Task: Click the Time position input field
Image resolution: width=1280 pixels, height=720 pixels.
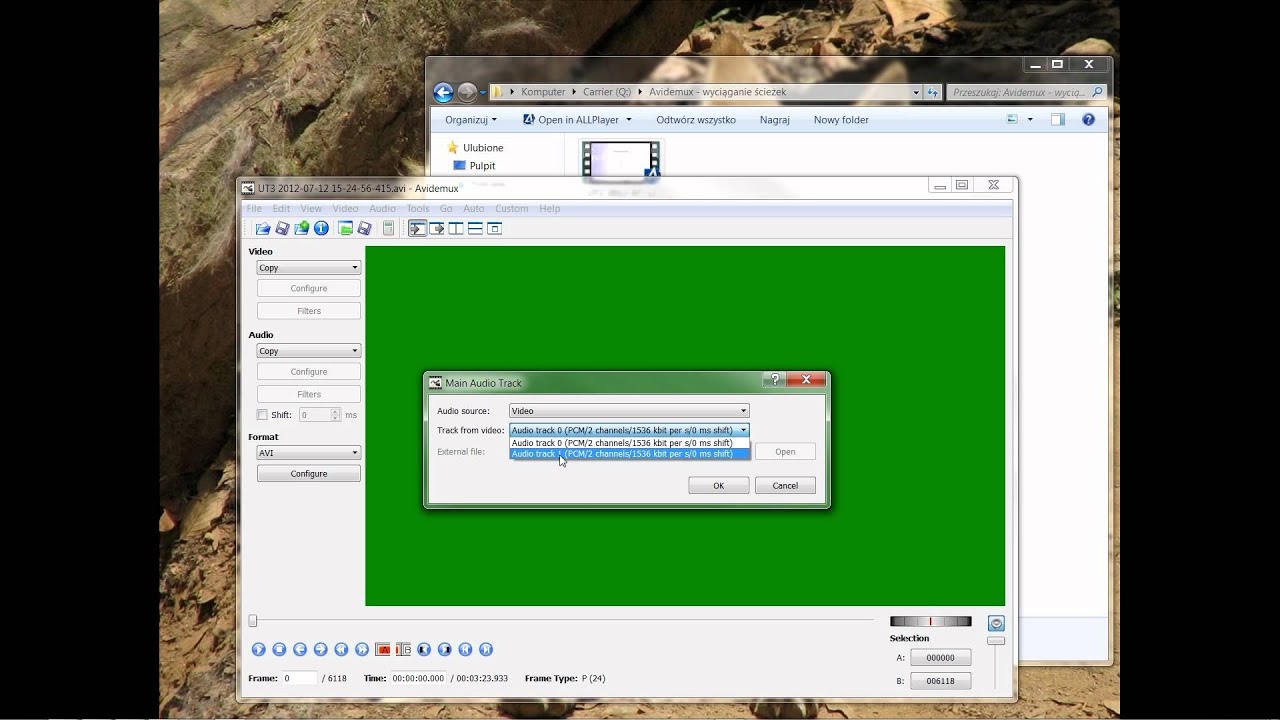Action: tap(418, 678)
